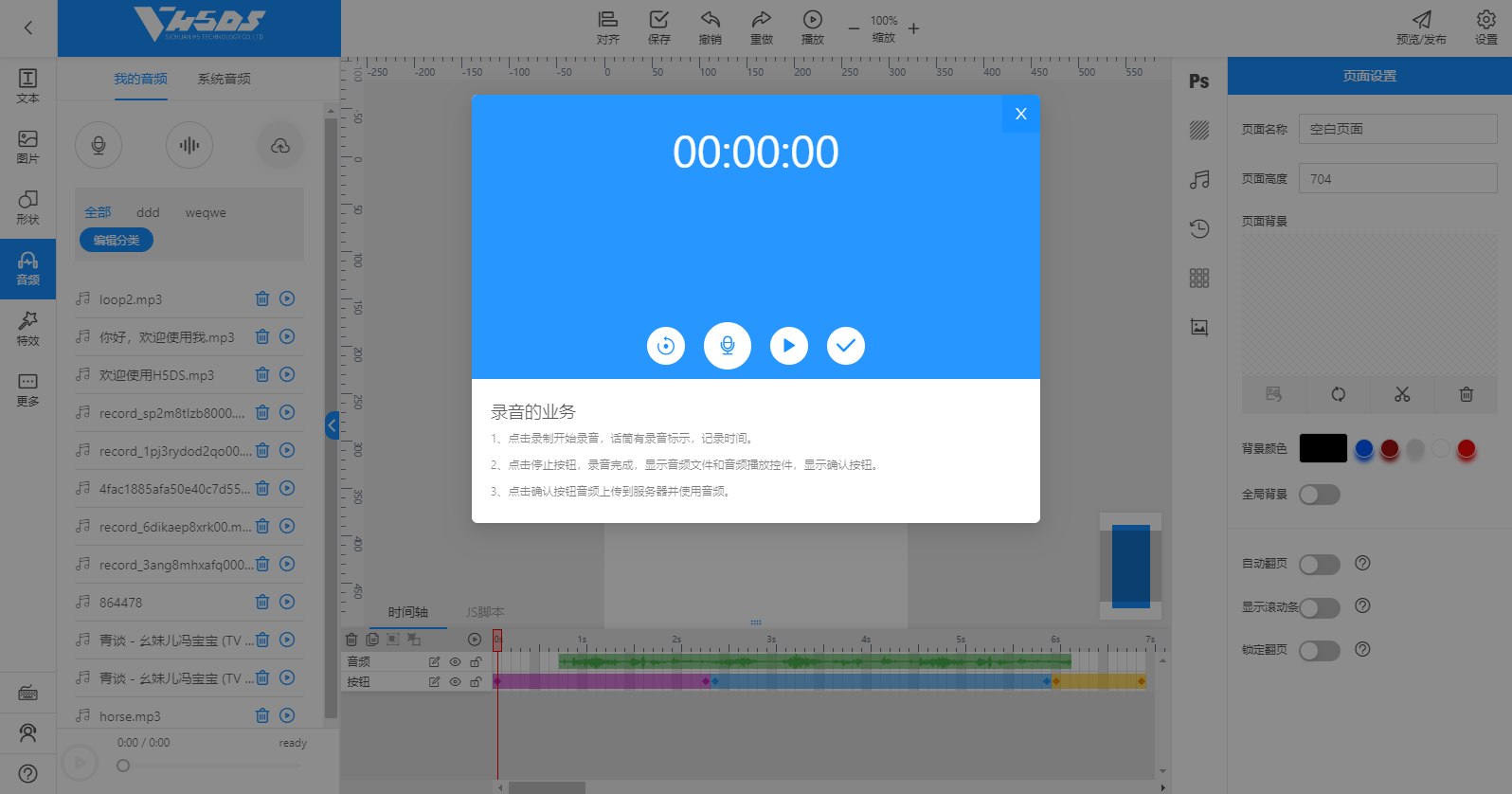Open the 更多 more panel in sidebar

28,388
